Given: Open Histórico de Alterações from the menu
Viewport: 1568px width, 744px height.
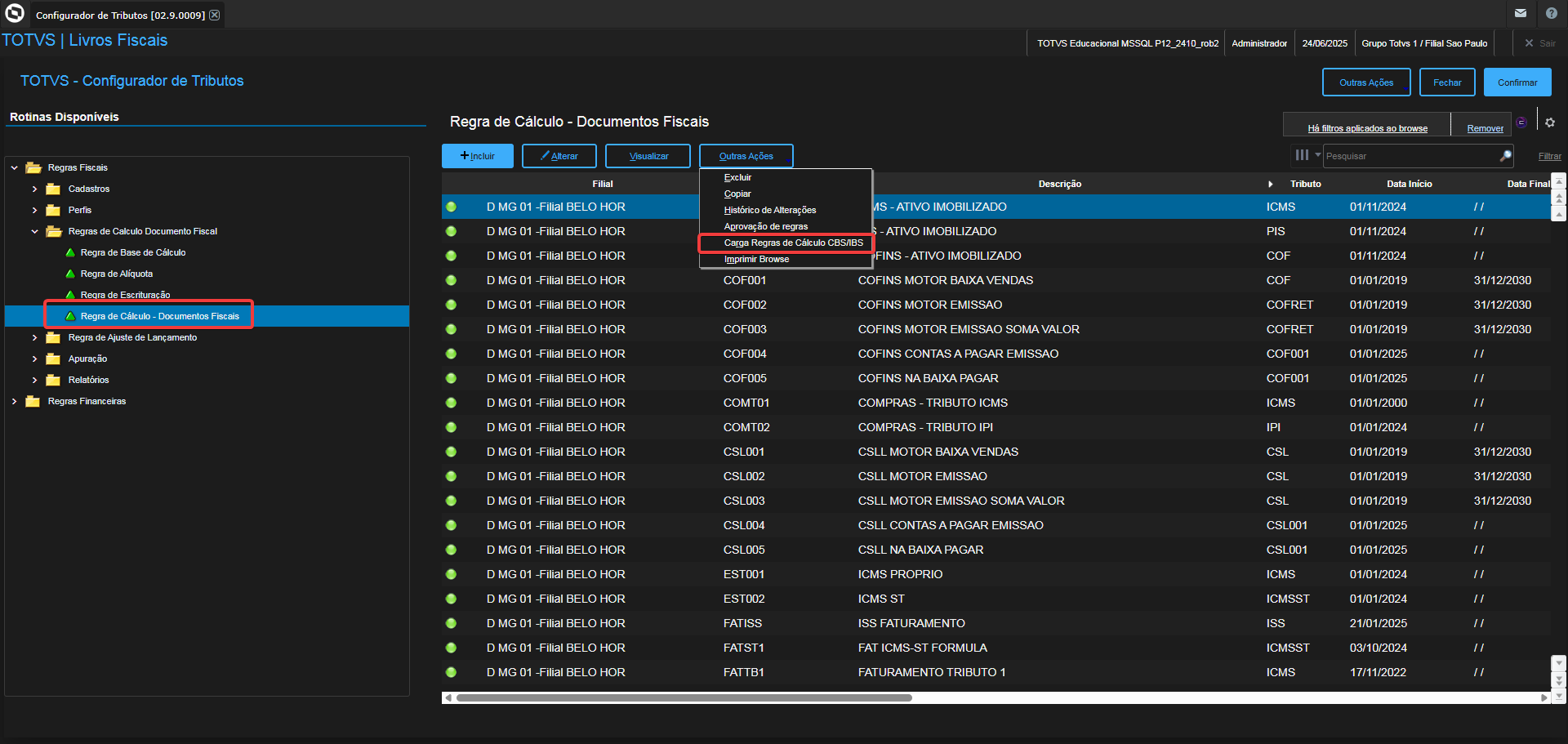Looking at the screenshot, I should tap(770, 210).
